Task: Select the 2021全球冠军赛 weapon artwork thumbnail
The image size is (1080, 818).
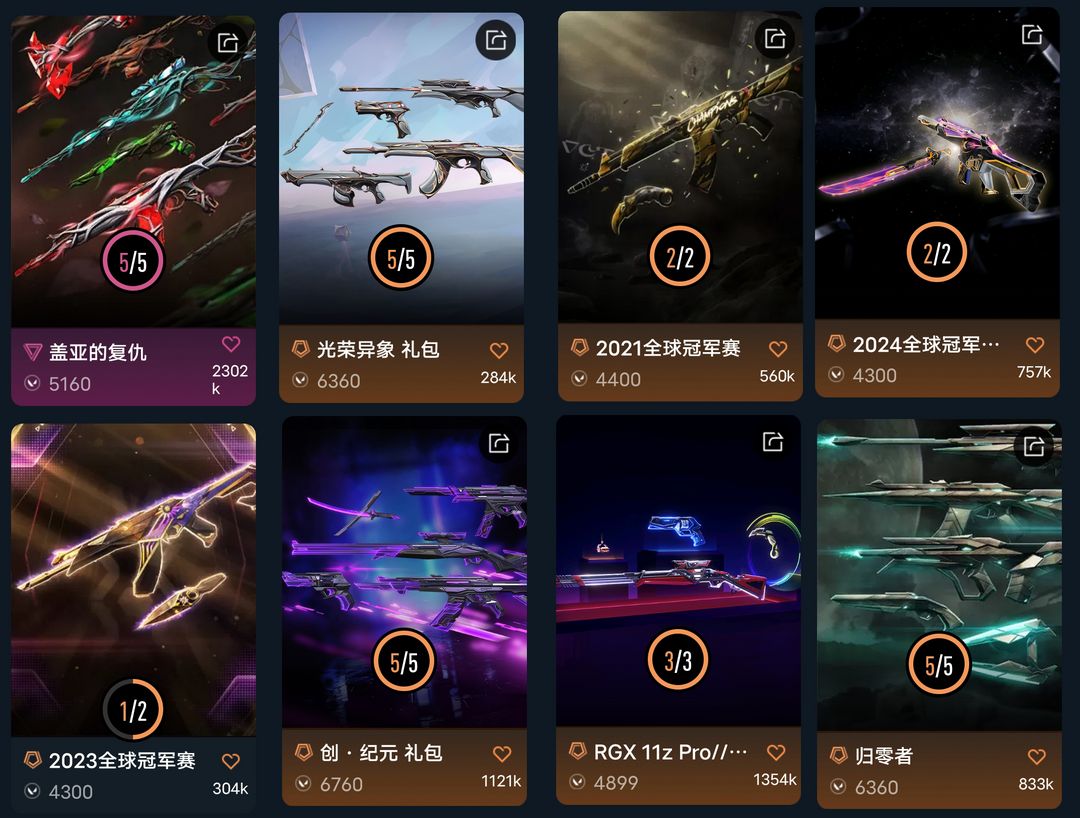Action: tap(680, 167)
